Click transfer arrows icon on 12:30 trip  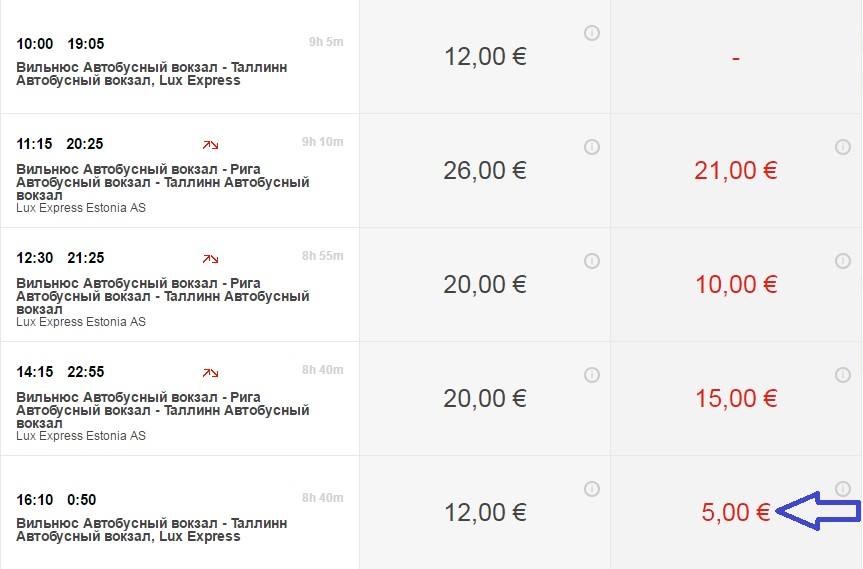pos(210,259)
